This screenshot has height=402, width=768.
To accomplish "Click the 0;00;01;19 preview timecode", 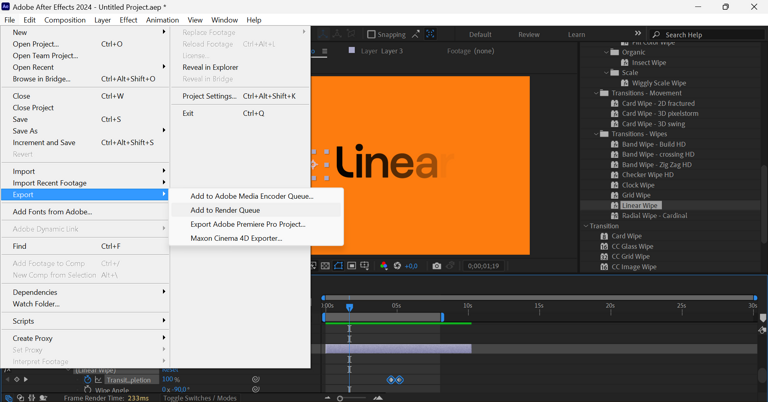I will (483, 266).
